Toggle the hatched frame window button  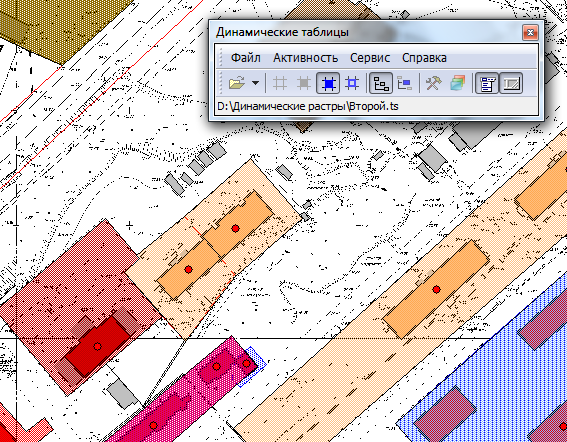(x=511, y=84)
